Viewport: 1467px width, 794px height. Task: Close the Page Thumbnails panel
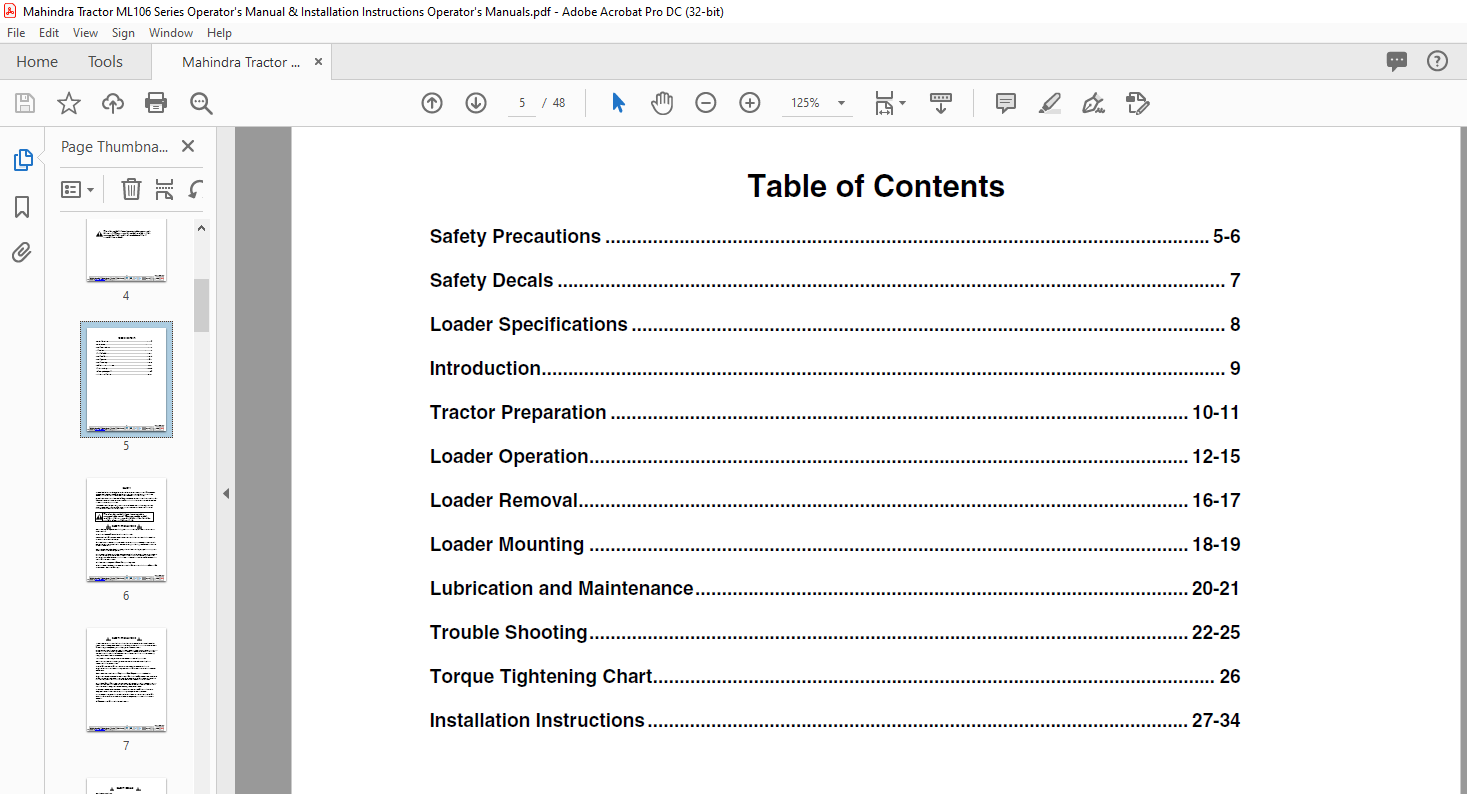188,146
